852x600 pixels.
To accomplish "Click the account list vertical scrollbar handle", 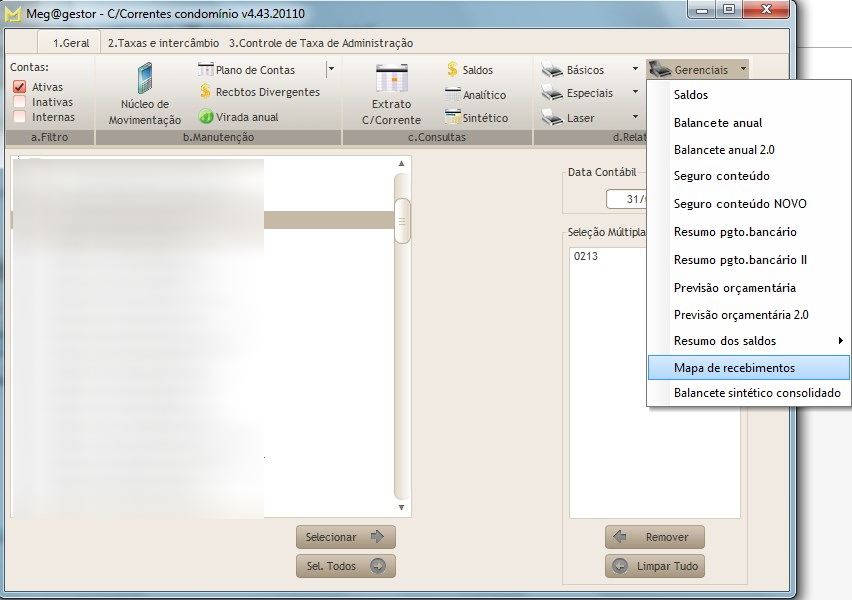I will click(402, 221).
